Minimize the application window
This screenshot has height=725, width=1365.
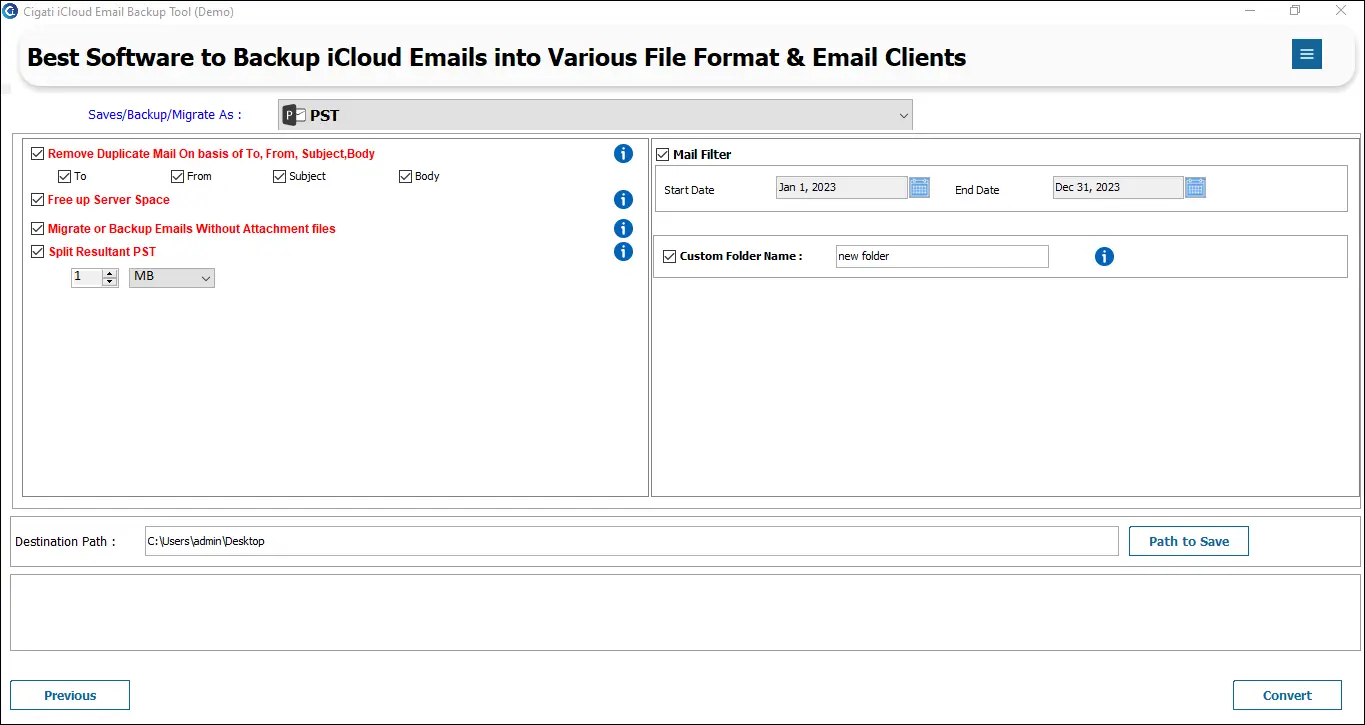point(1251,11)
